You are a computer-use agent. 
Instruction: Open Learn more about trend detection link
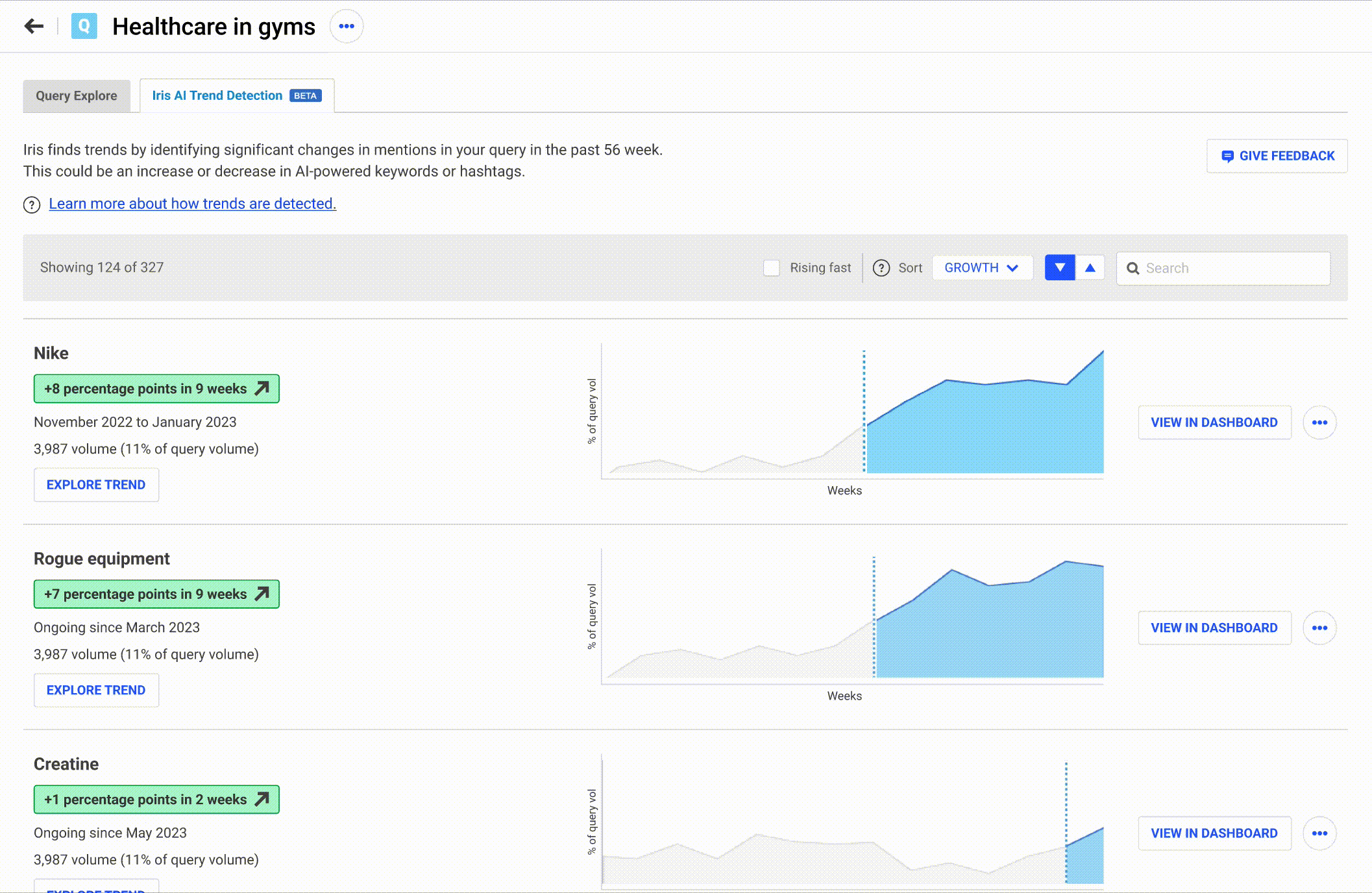(192, 203)
